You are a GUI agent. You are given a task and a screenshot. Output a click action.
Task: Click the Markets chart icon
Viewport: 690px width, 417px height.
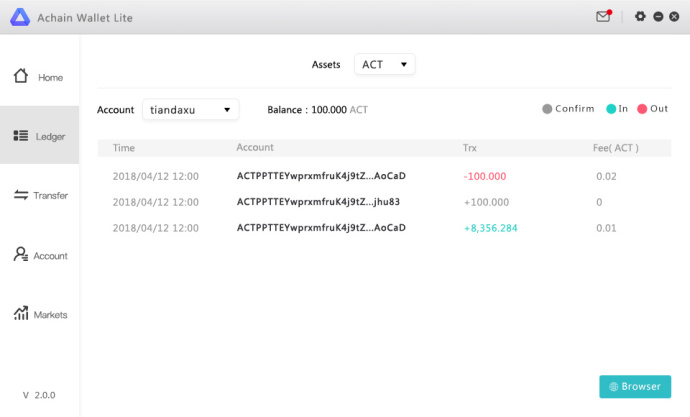(x=21, y=313)
